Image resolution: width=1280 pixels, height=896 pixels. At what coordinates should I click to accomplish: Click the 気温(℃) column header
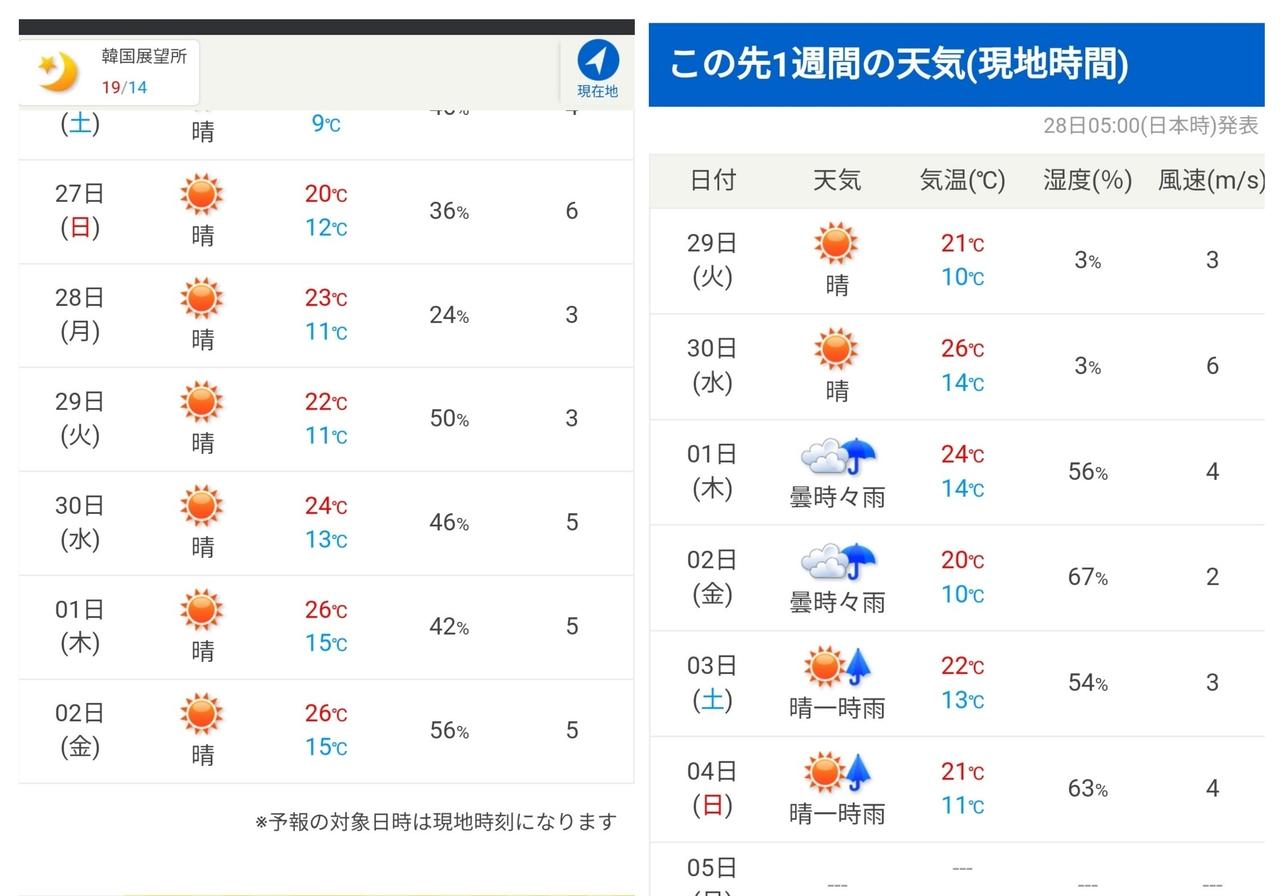tap(962, 180)
